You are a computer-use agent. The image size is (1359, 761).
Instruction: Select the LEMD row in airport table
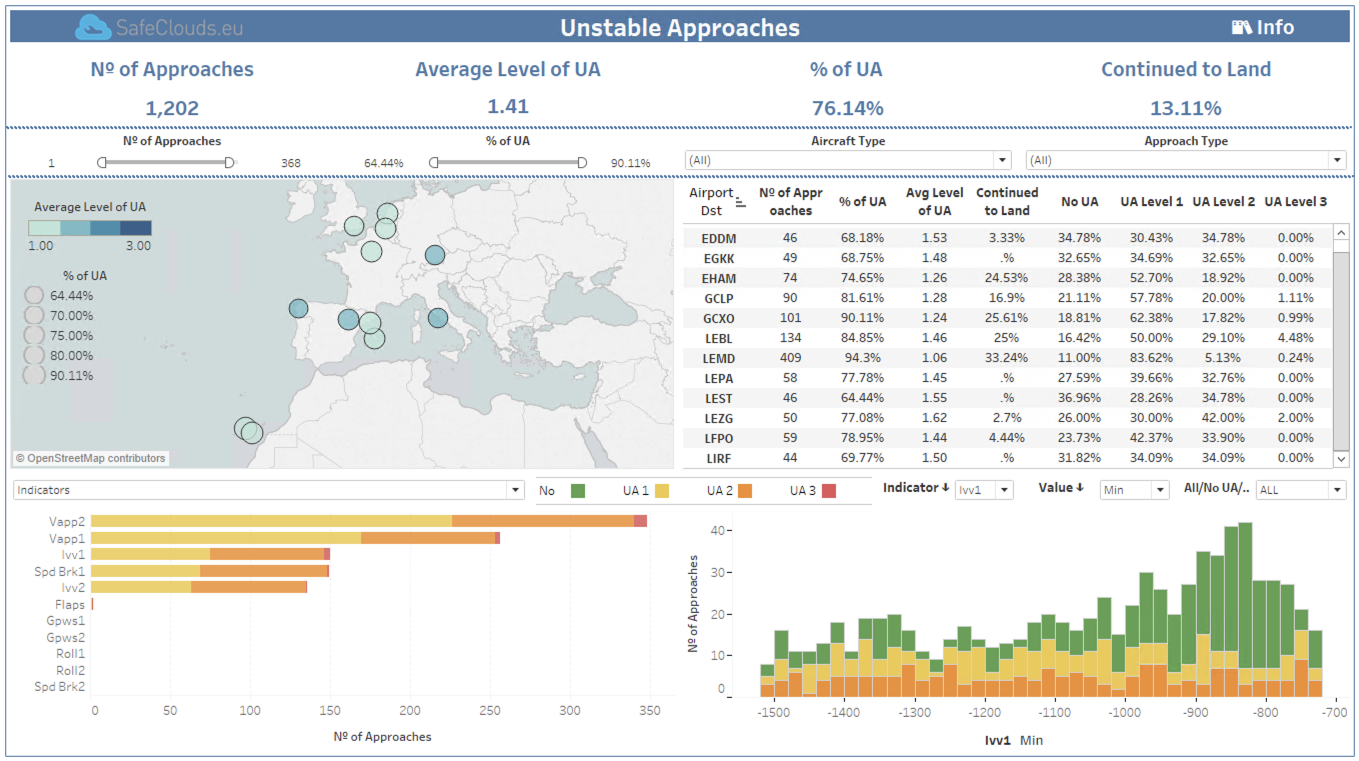[x=1007, y=357]
